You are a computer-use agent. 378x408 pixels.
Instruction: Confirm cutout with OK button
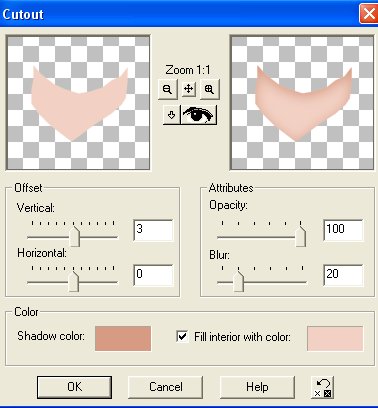tap(74, 387)
